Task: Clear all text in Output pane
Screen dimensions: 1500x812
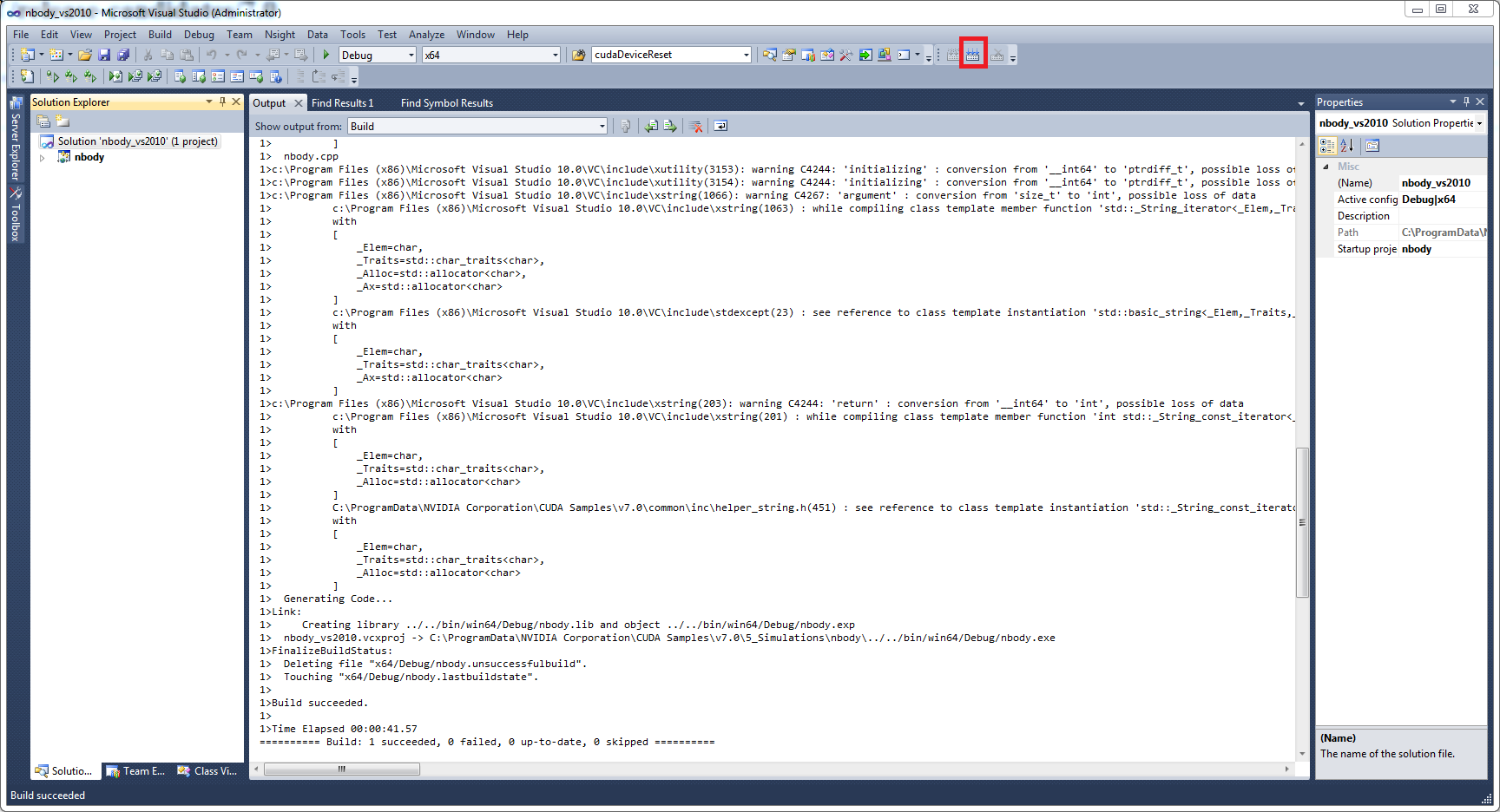Action: click(696, 127)
